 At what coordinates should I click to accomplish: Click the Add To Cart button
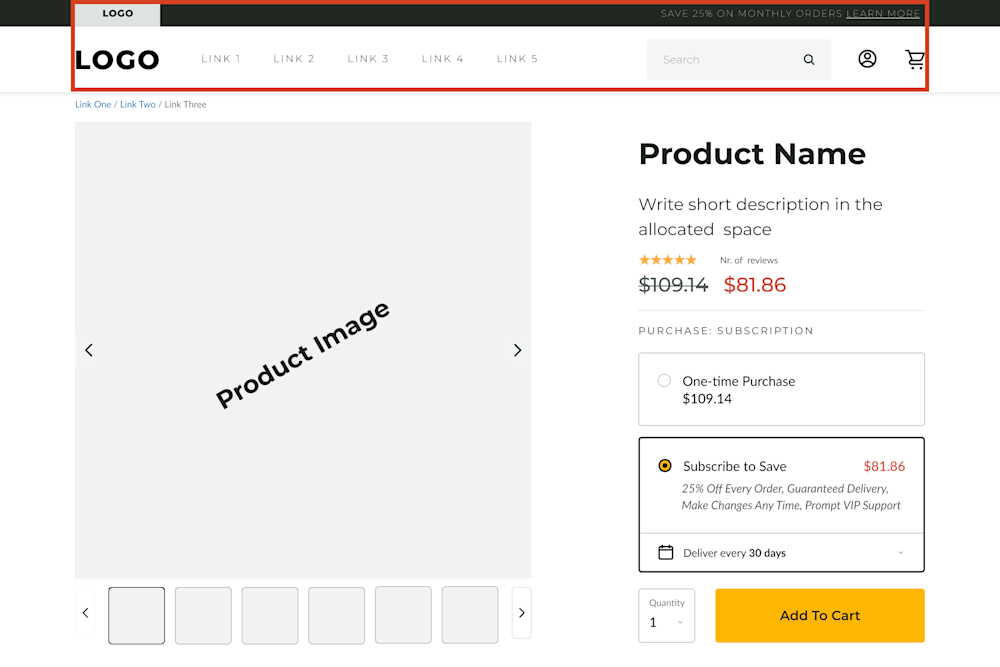[x=819, y=616]
